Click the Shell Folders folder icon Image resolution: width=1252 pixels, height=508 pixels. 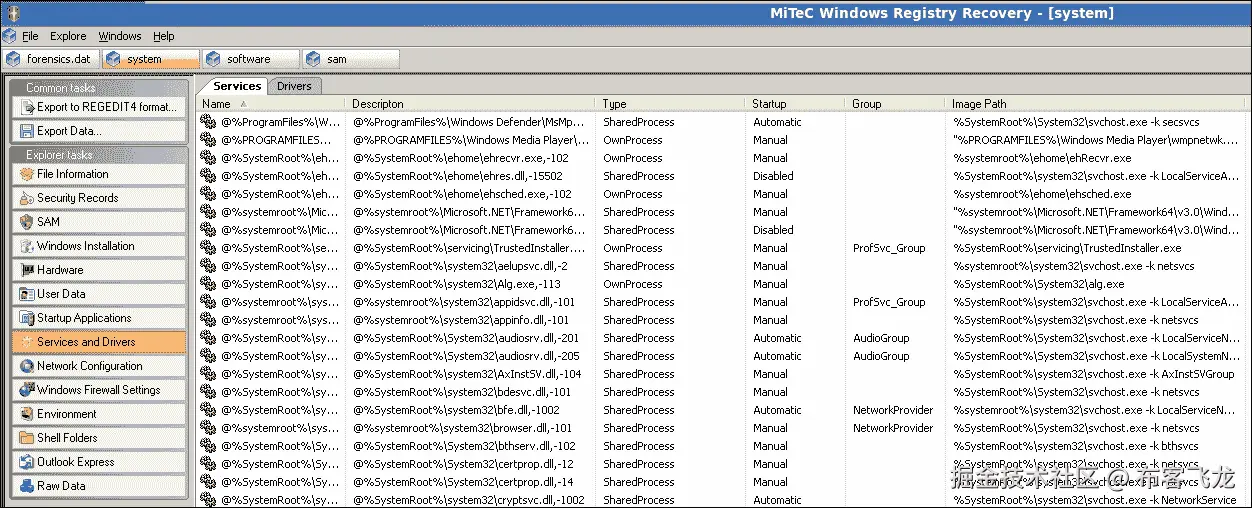(x=26, y=438)
